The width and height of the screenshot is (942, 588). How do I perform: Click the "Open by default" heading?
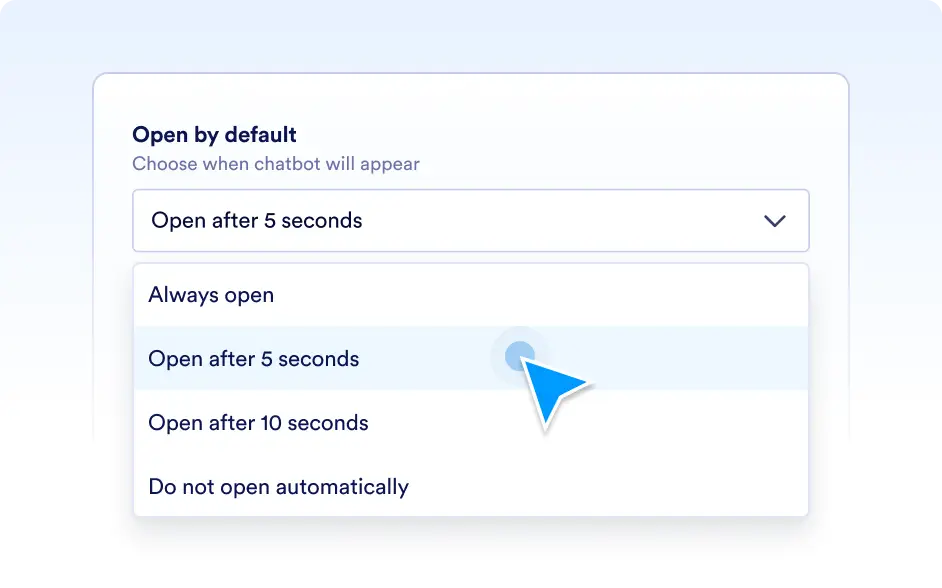click(214, 135)
